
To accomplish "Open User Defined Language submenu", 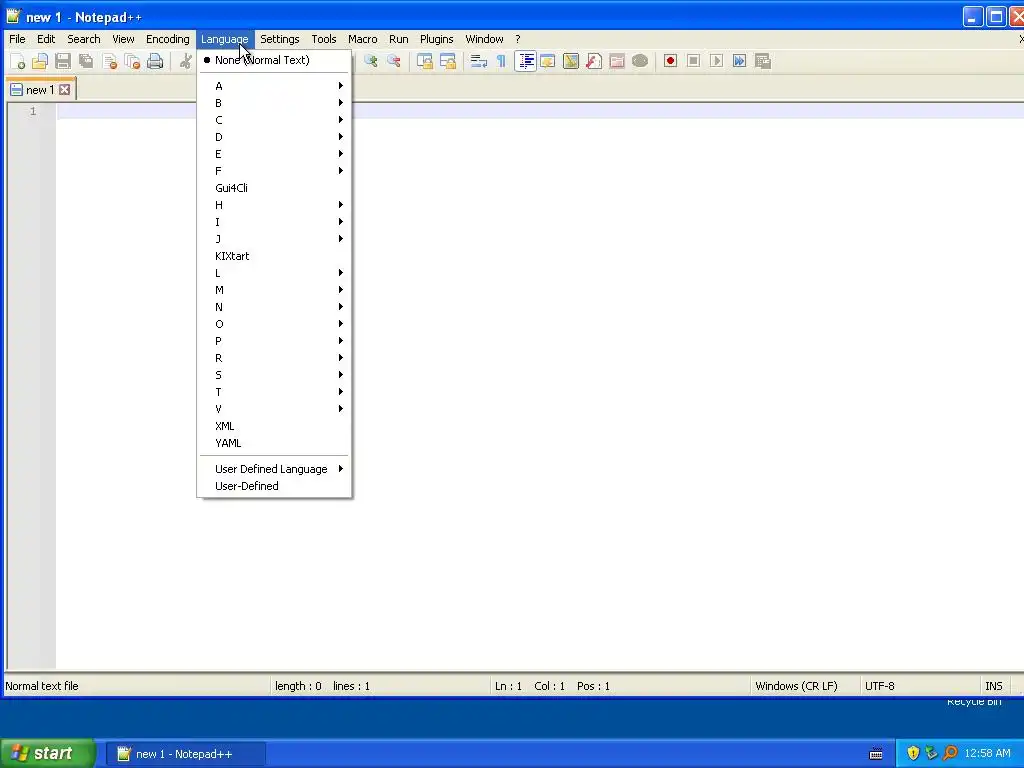I will [x=274, y=469].
